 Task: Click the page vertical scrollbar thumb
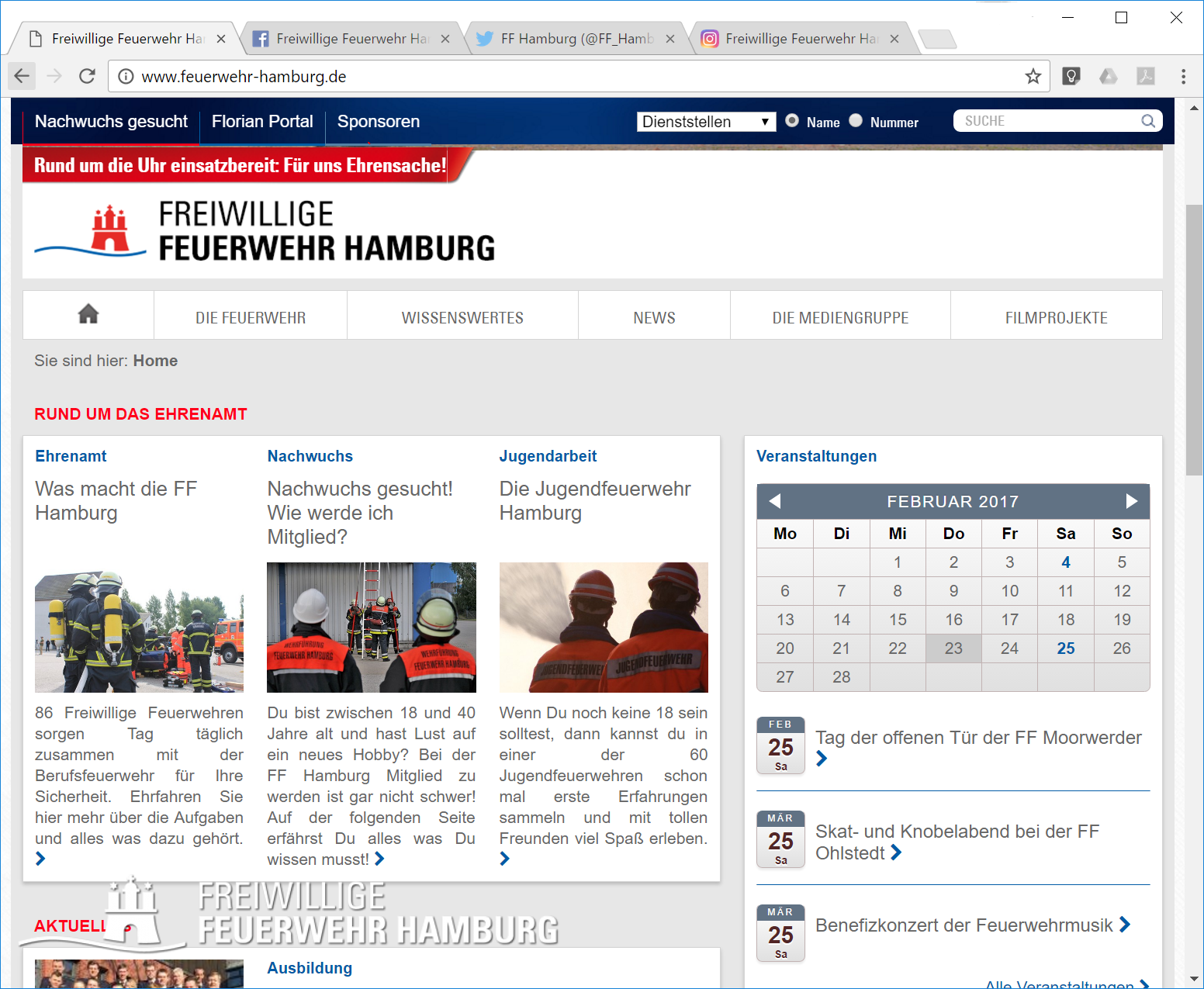tap(1194, 340)
